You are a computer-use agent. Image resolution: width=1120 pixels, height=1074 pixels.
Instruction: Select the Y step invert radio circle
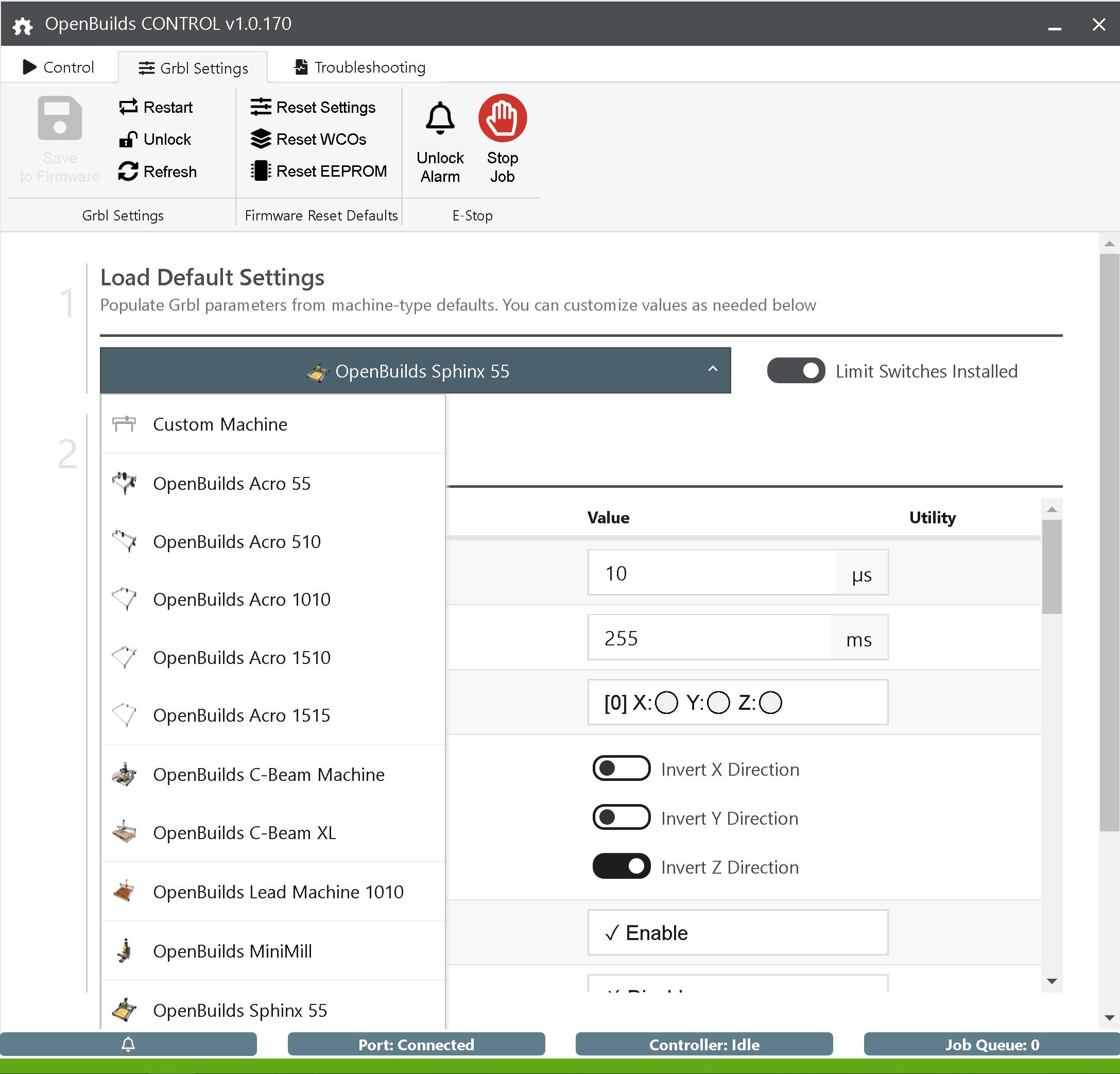pos(718,702)
